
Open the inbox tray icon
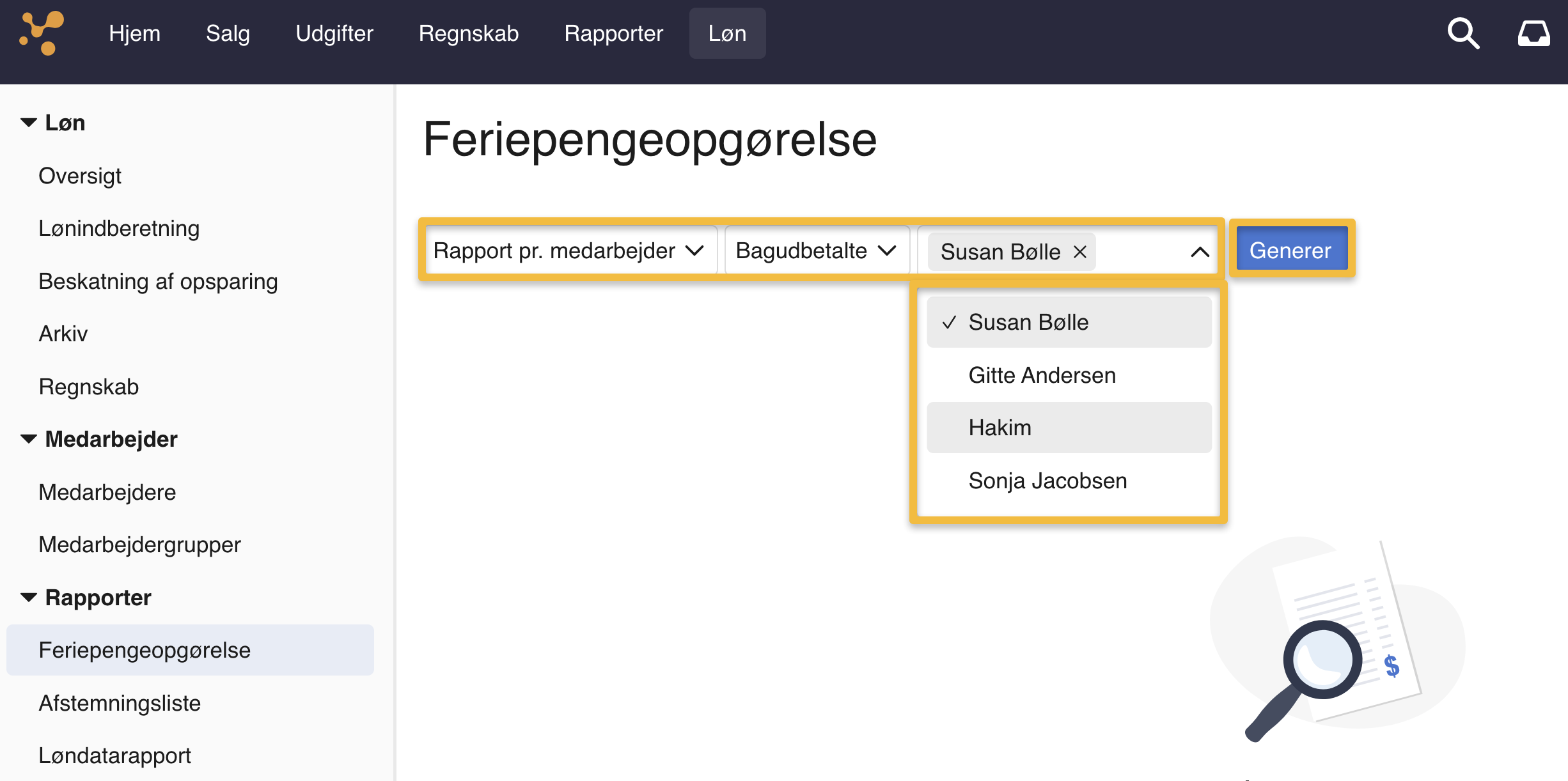(1533, 33)
